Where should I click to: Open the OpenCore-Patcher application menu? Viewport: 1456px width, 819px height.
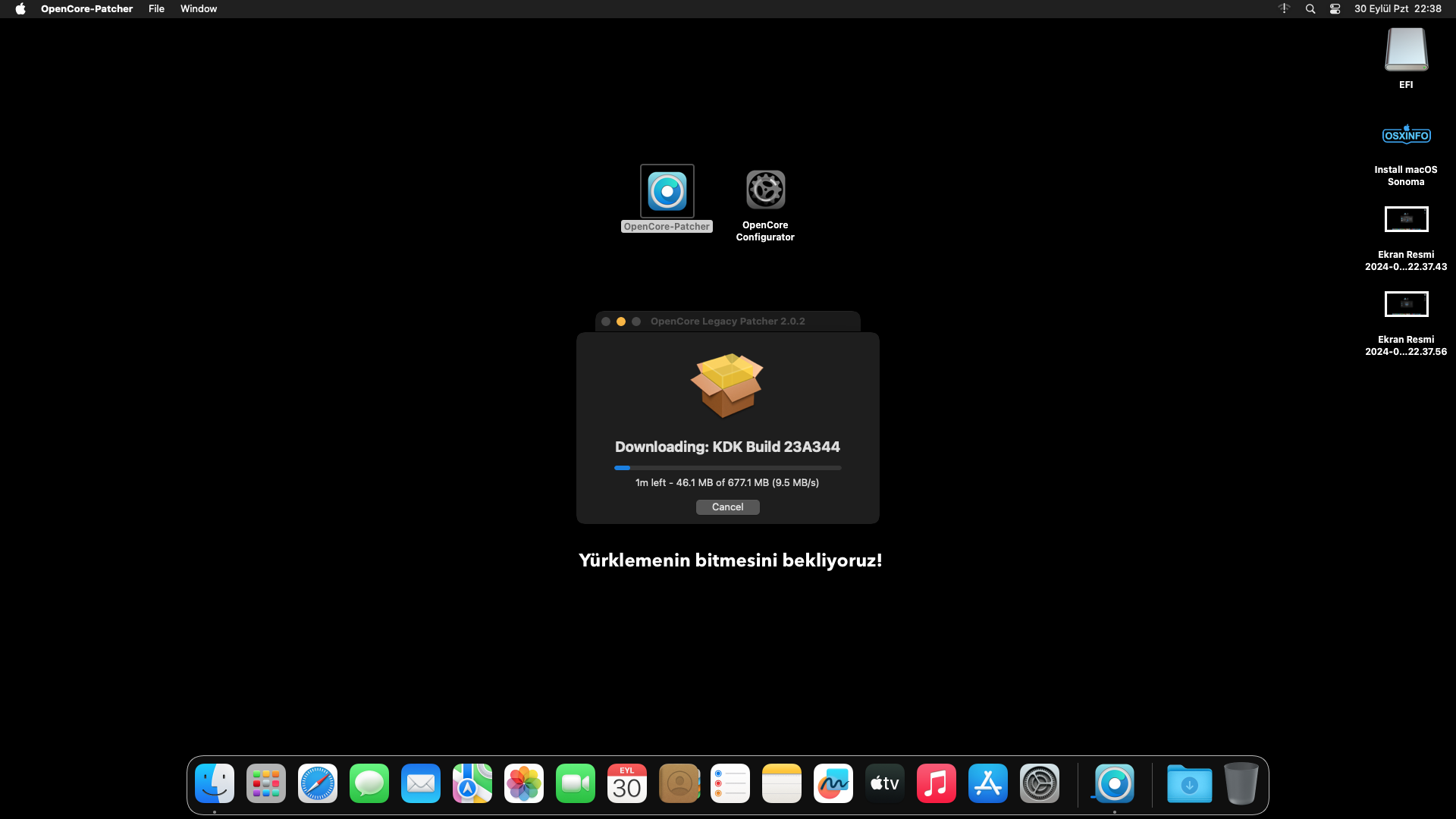(x=86, y=9)
